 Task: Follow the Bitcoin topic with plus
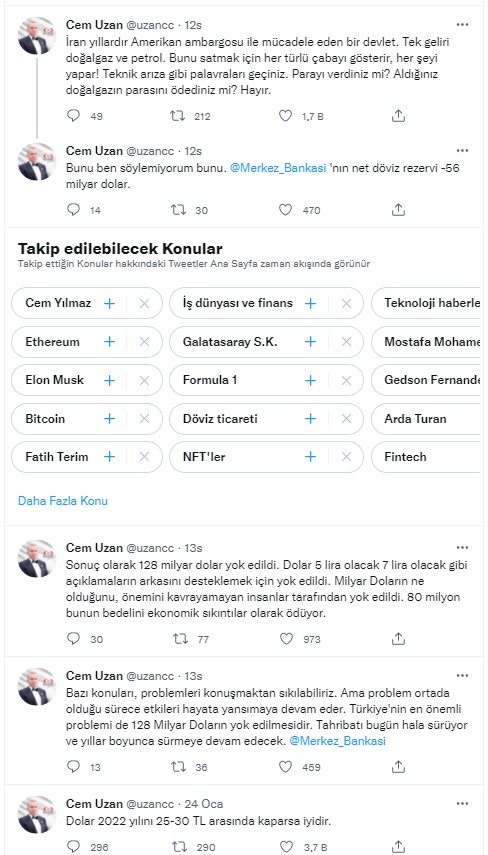coord(110,419)
